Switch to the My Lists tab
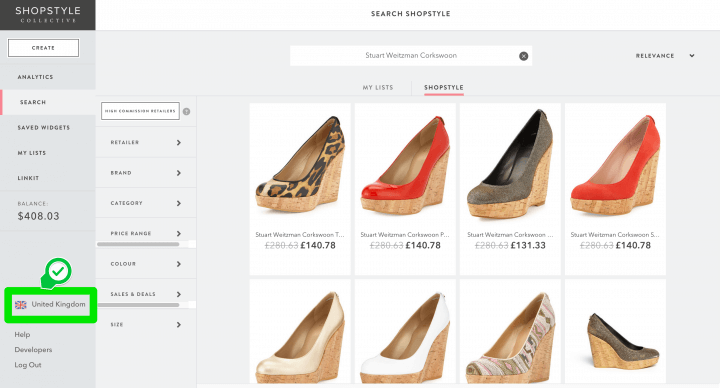Image resolution: width=720 pixels, height=388 pixels. click(x=378, y=87)
